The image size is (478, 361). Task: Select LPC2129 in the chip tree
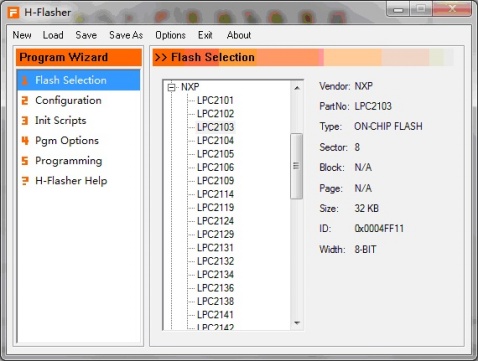click(x=215, y=234)
